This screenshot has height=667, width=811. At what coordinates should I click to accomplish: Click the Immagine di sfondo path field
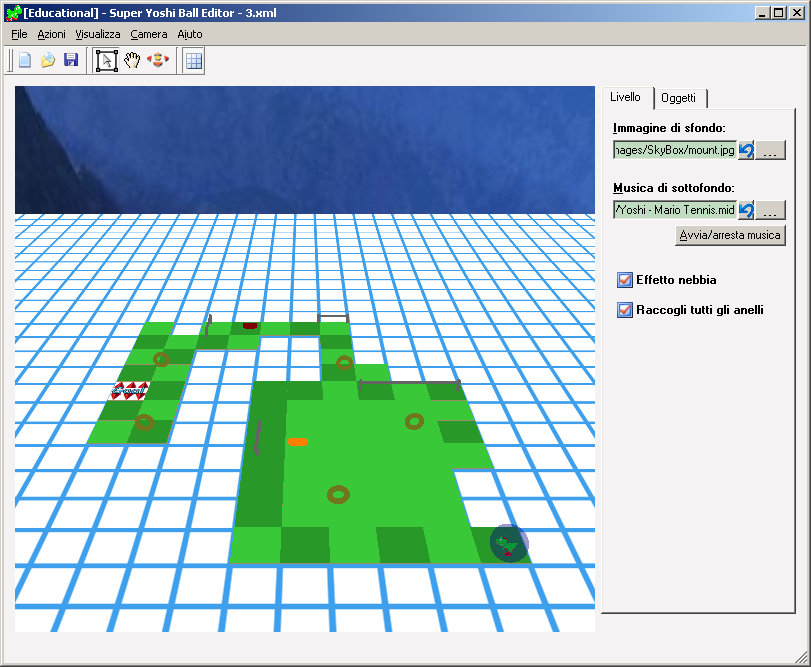pos(674,150)
